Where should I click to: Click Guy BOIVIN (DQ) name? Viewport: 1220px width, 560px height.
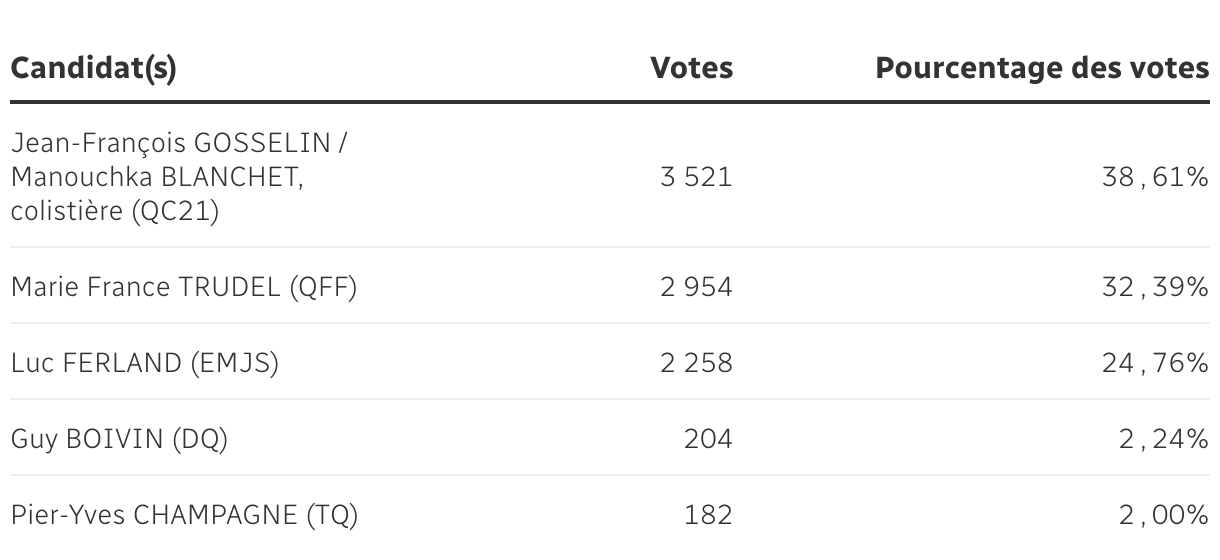[x=119, y=439]
